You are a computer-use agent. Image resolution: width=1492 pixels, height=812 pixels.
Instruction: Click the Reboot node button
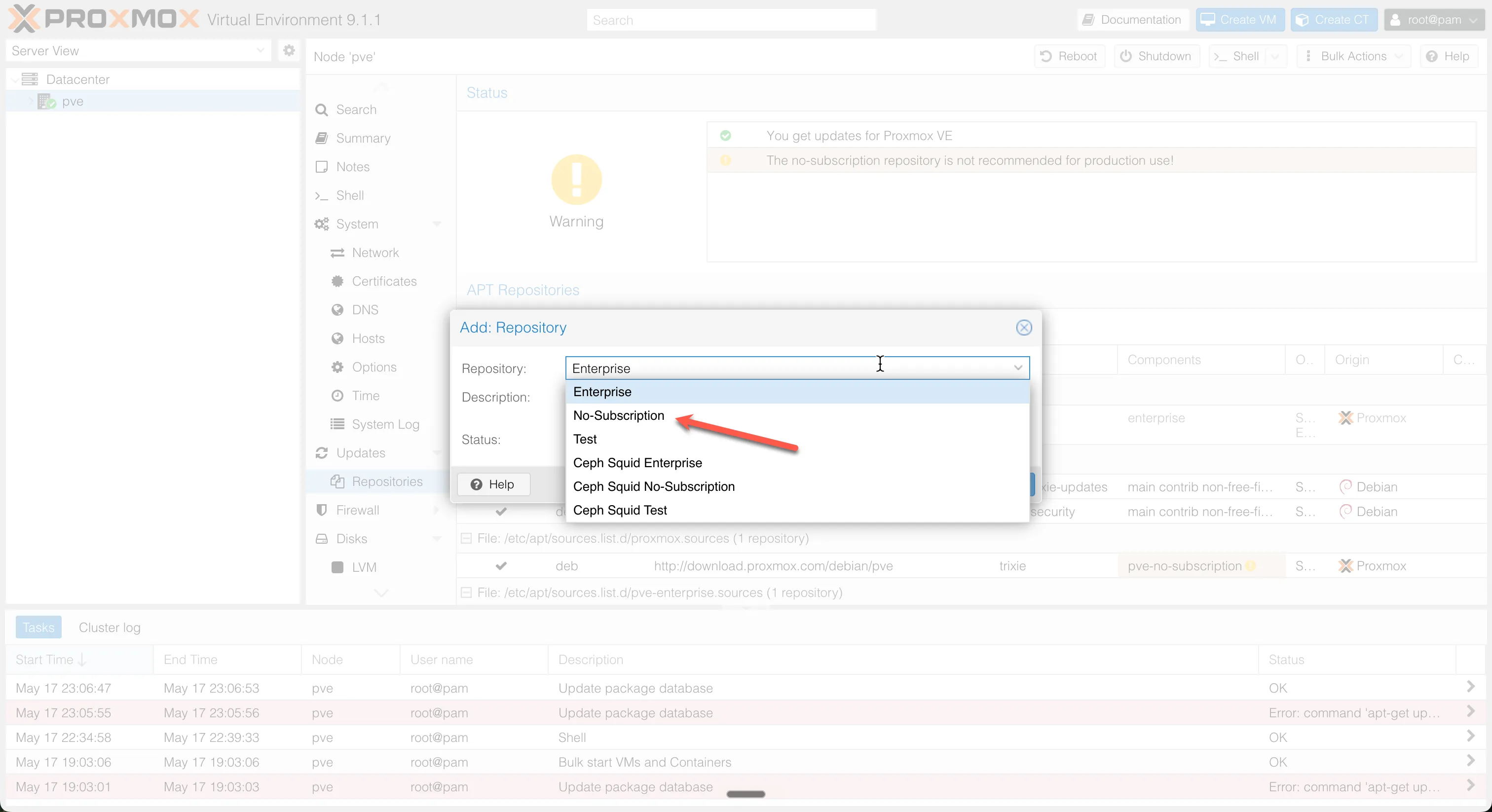1069,56
